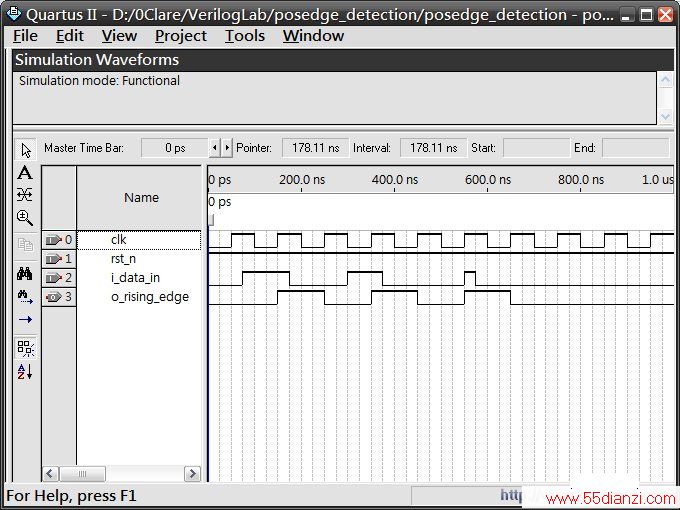Open the File menu
The image size is (680, 510).
25,36
